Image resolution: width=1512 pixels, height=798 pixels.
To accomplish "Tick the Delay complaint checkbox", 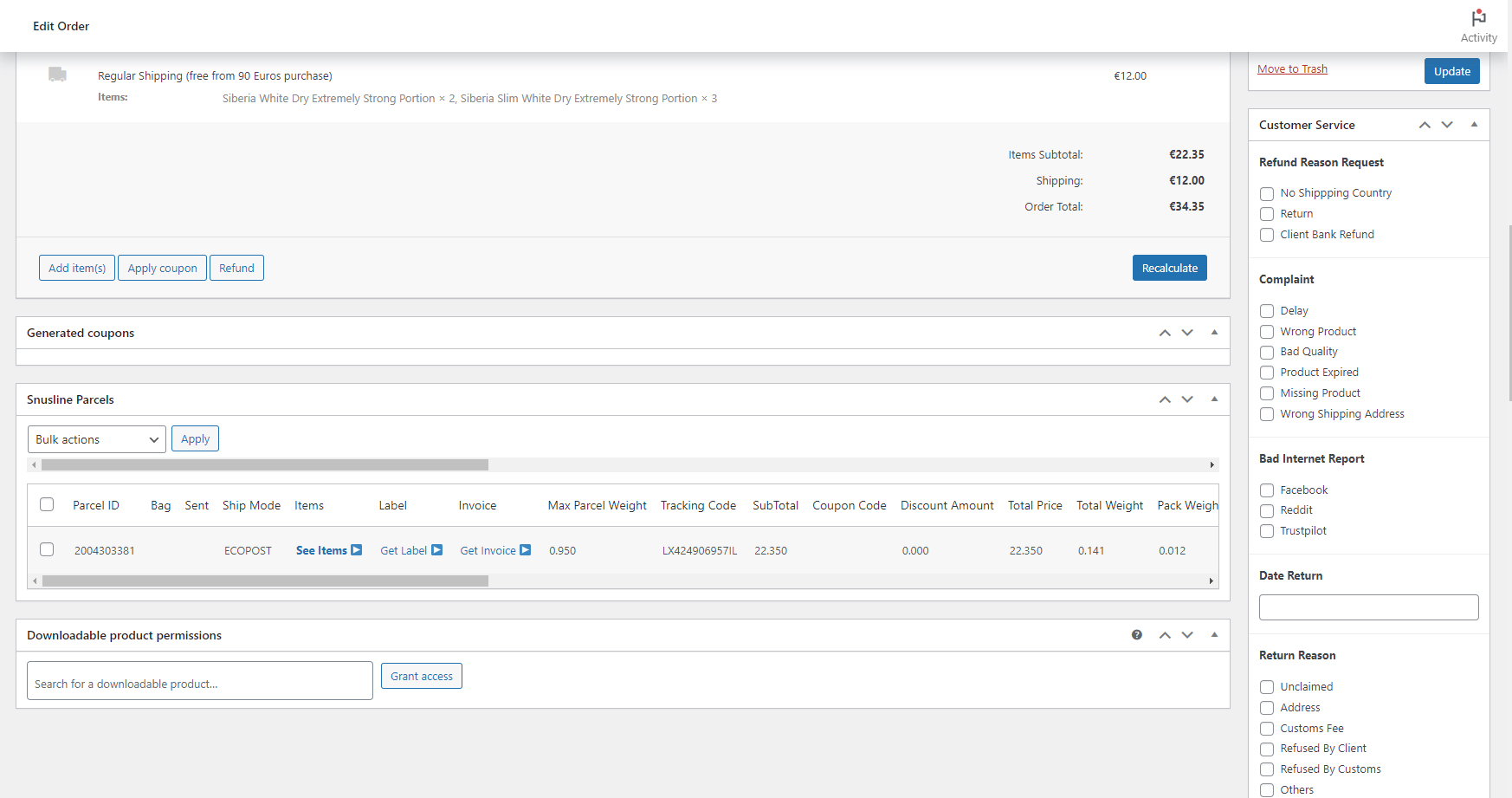I will tap(1267, 311).
